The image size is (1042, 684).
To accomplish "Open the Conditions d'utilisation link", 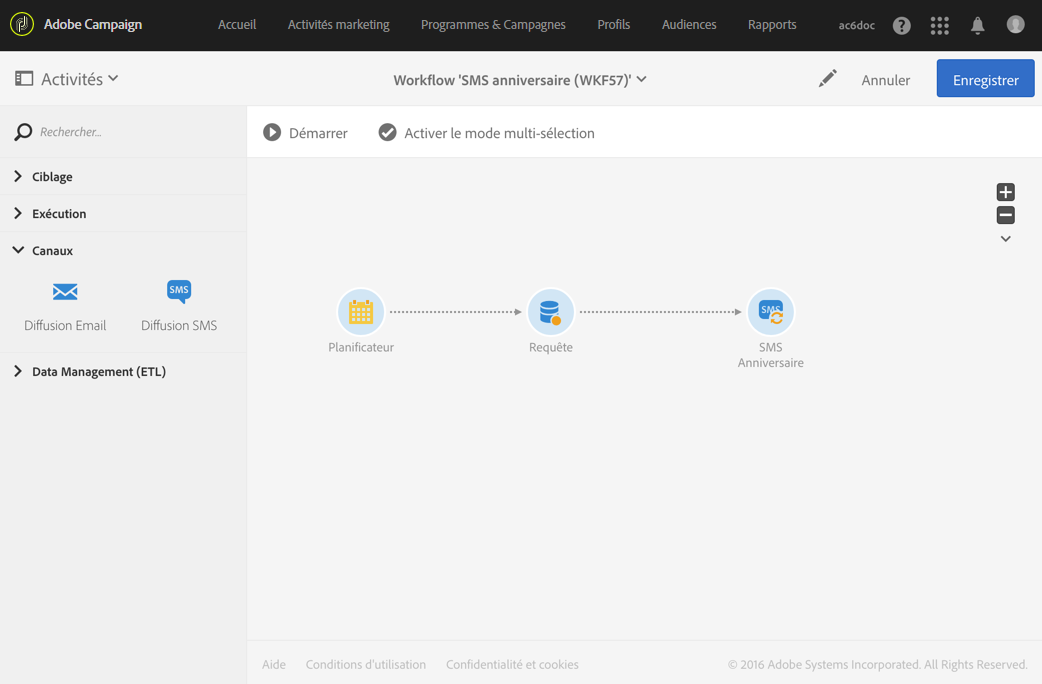I will click(x=365, y=664).
